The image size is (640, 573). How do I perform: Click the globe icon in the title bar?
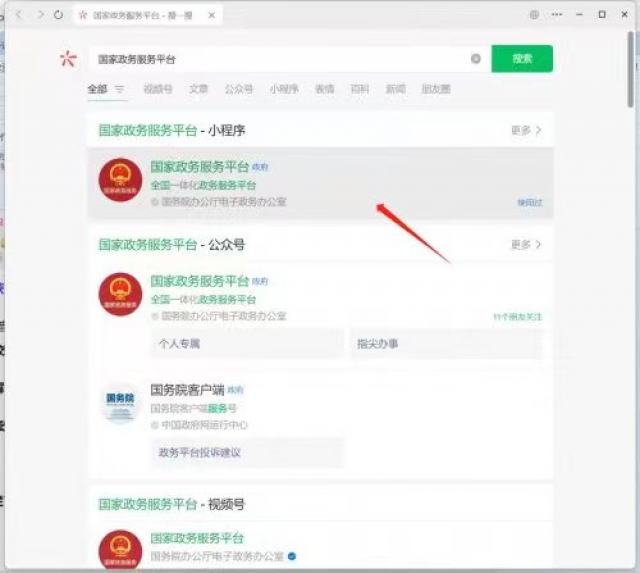[534, 15]
